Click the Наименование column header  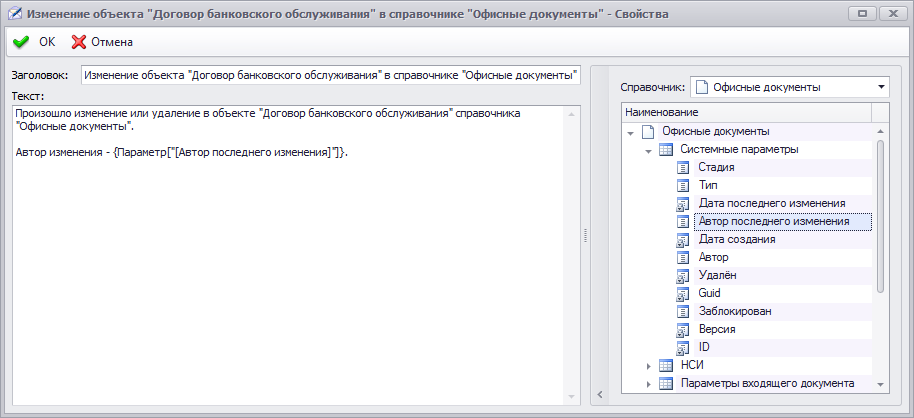tap(745, 112)
